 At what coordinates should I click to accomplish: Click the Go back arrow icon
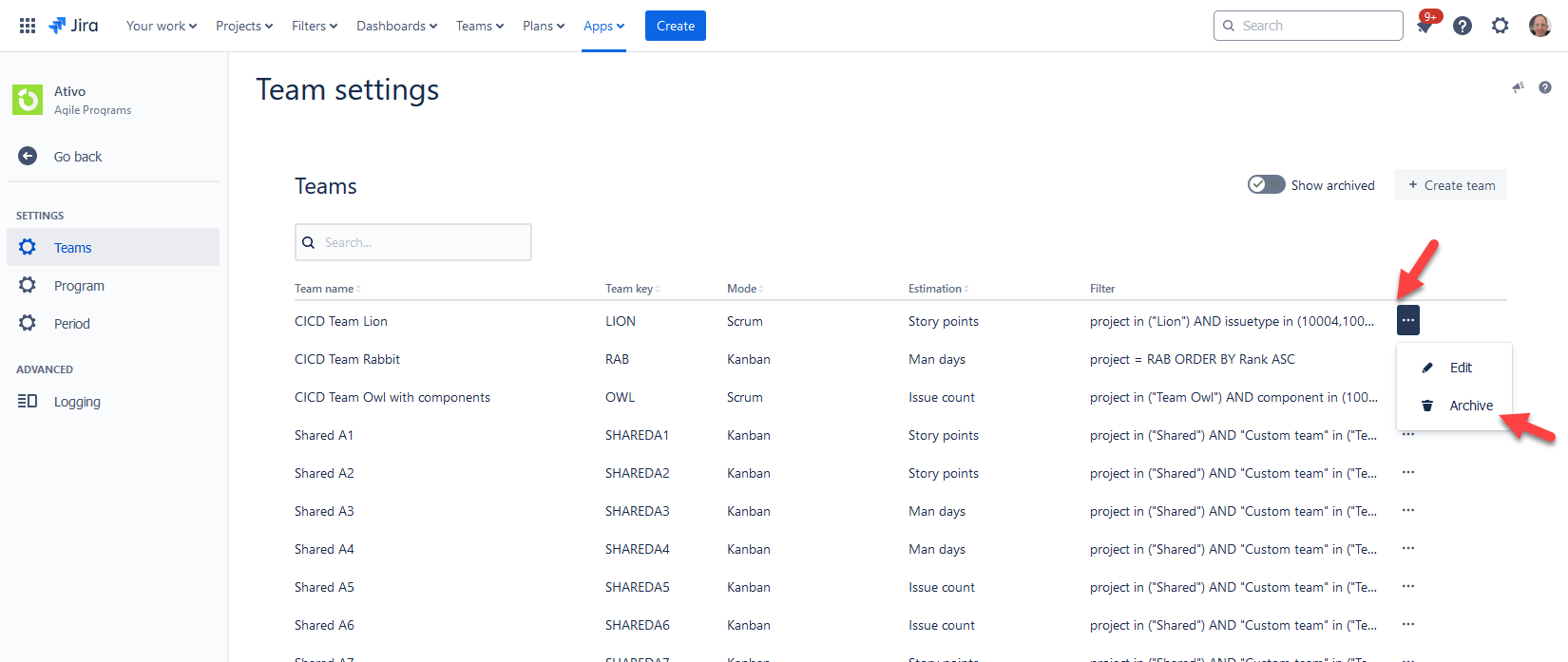pyautogui.click(x=28, y=156)
